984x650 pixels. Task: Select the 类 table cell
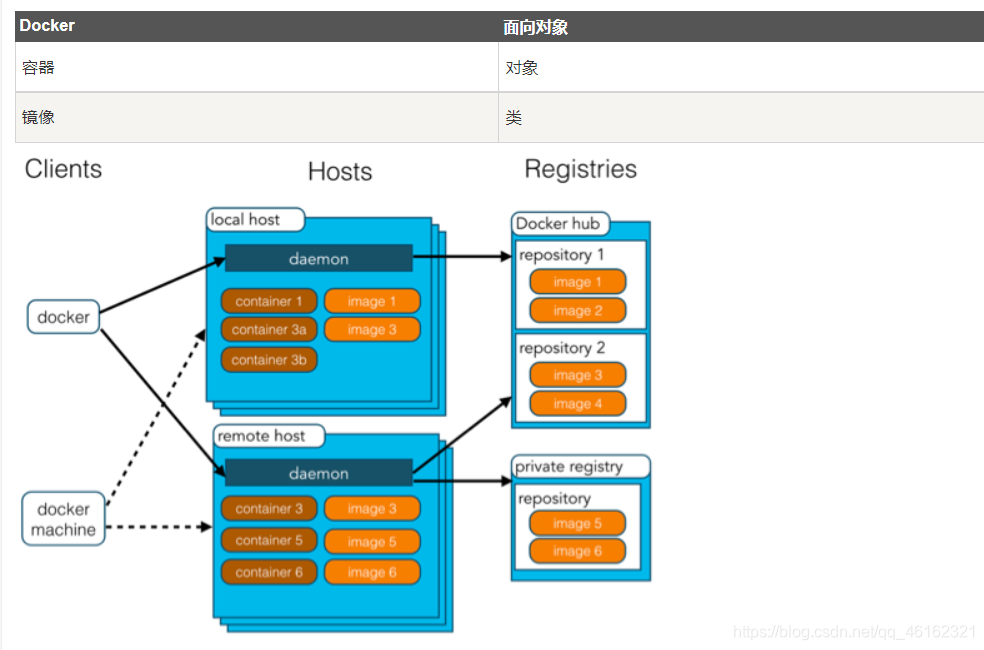pos(741,117)
